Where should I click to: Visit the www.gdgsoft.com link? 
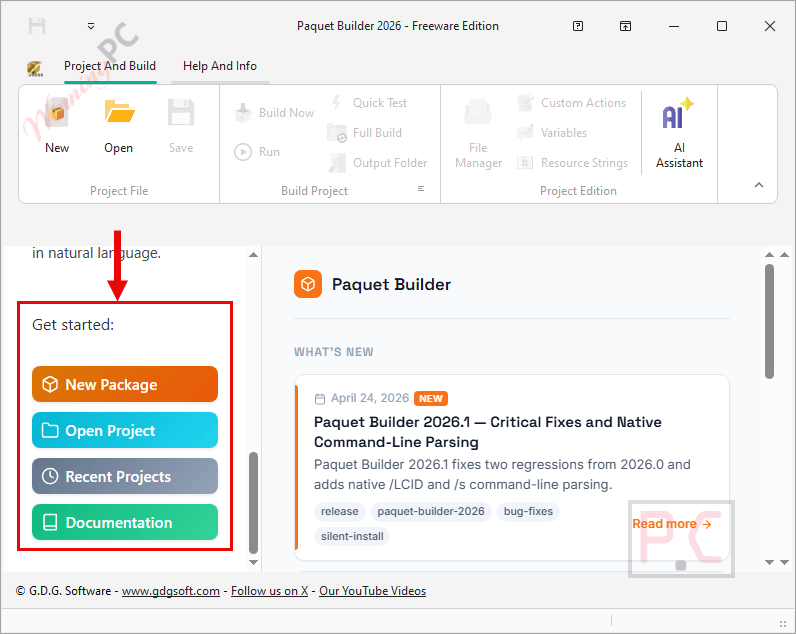171,591
